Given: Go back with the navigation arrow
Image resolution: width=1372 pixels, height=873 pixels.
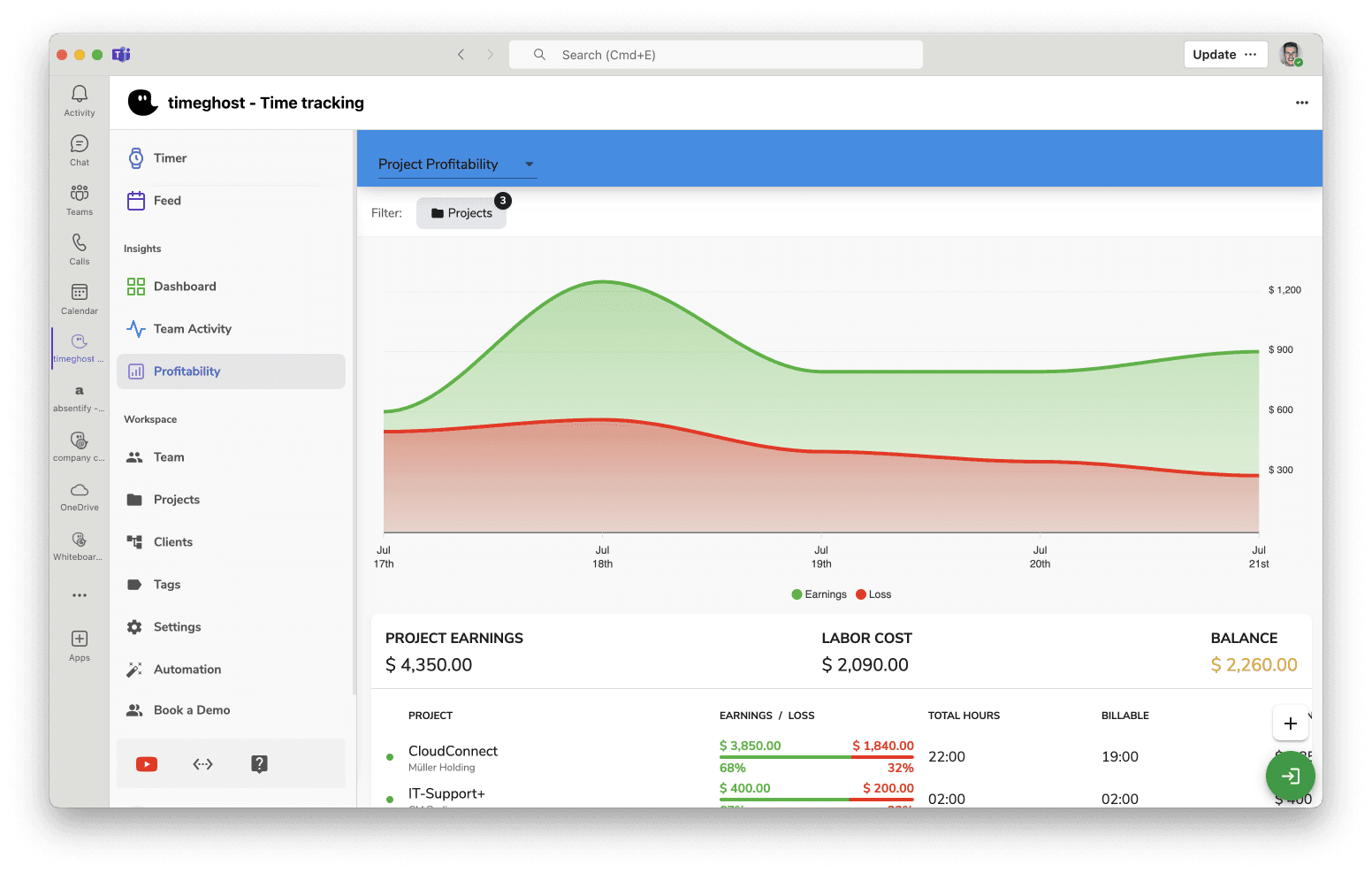Looking at the screenshot, I should tap(461, 55).
